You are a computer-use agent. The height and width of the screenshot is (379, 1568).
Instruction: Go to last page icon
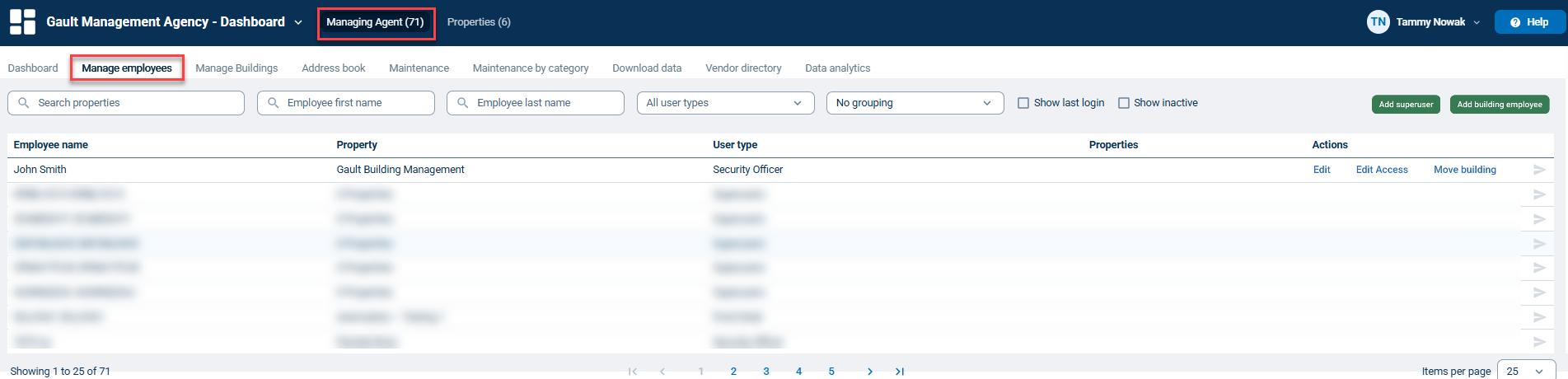coord(900,372)
